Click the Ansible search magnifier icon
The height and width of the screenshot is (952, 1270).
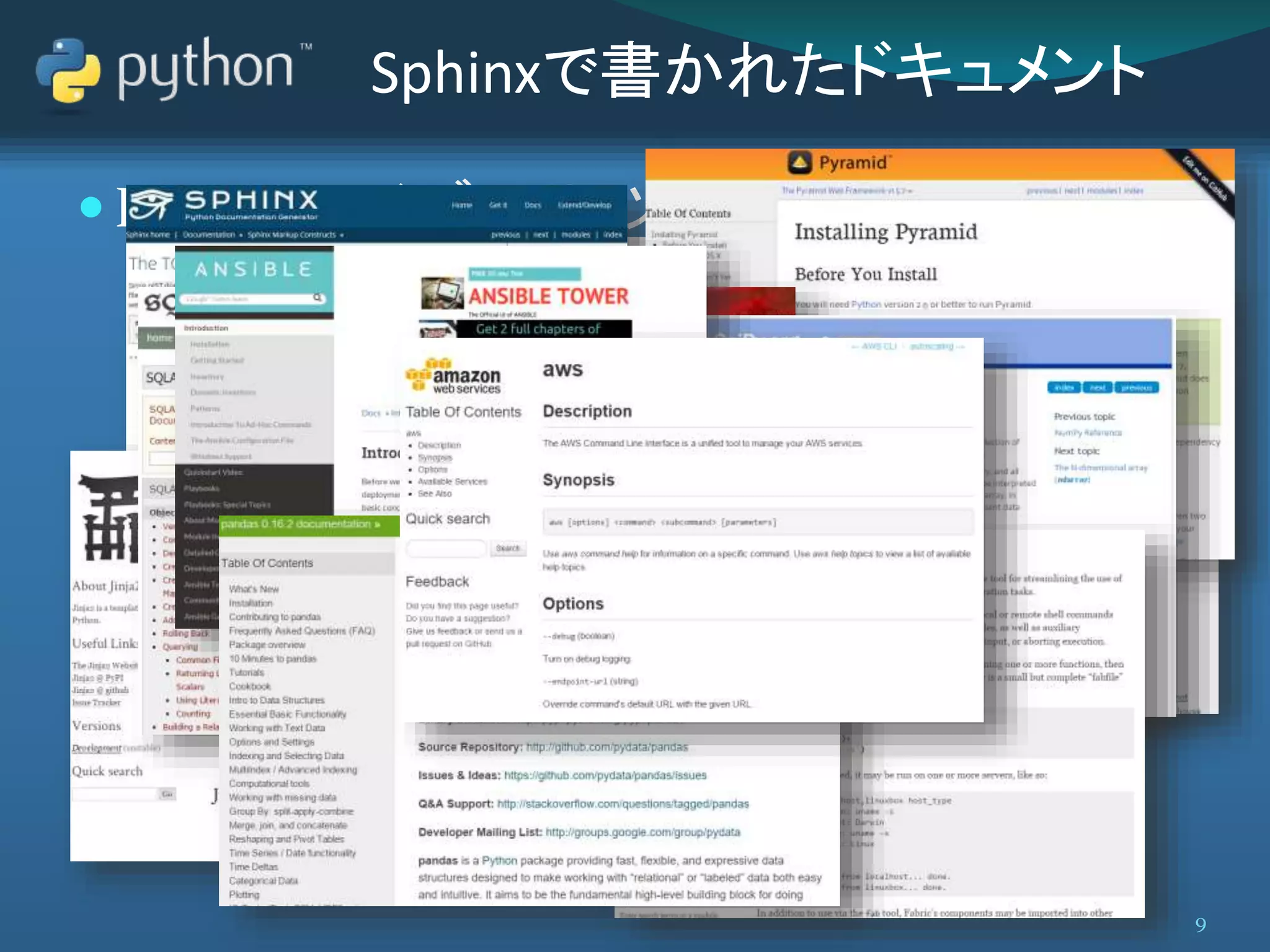(317, 298)
